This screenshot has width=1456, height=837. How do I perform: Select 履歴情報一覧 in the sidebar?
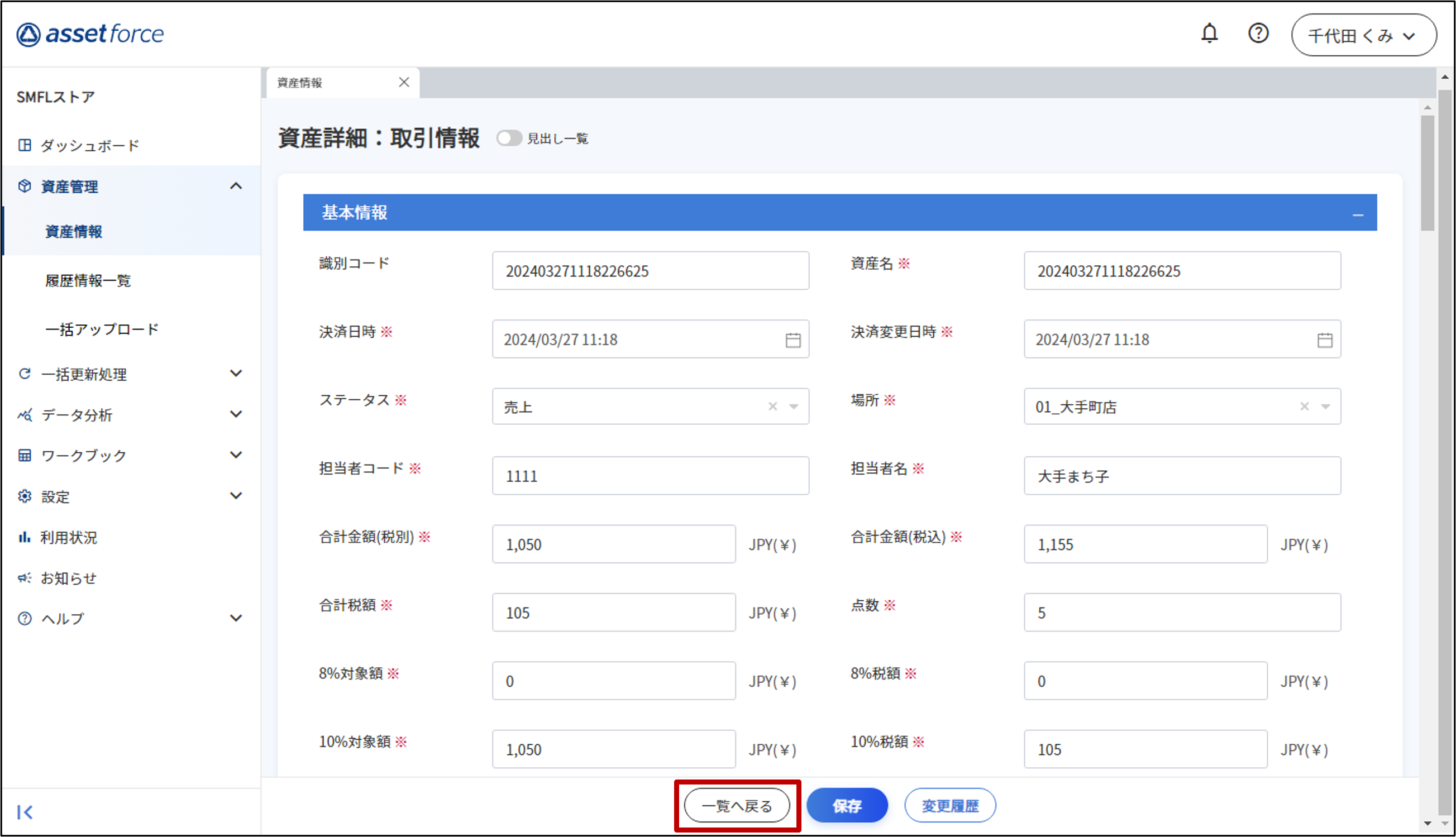[x=88, y=280]
